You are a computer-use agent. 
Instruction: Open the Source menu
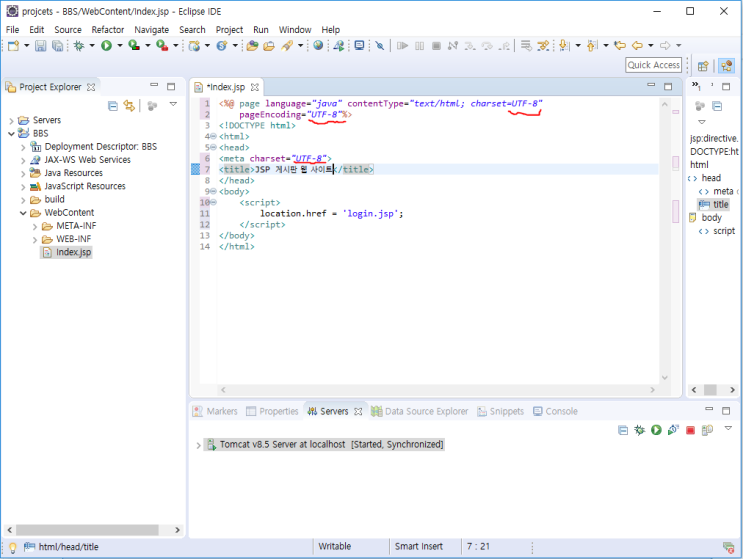[68, 29]
